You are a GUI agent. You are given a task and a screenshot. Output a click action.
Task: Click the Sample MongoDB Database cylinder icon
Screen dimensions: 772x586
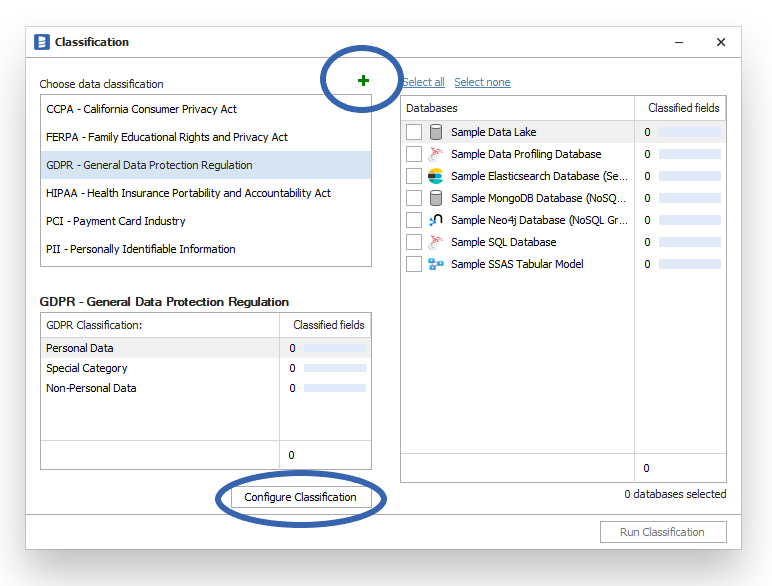[x=435, y=198]
